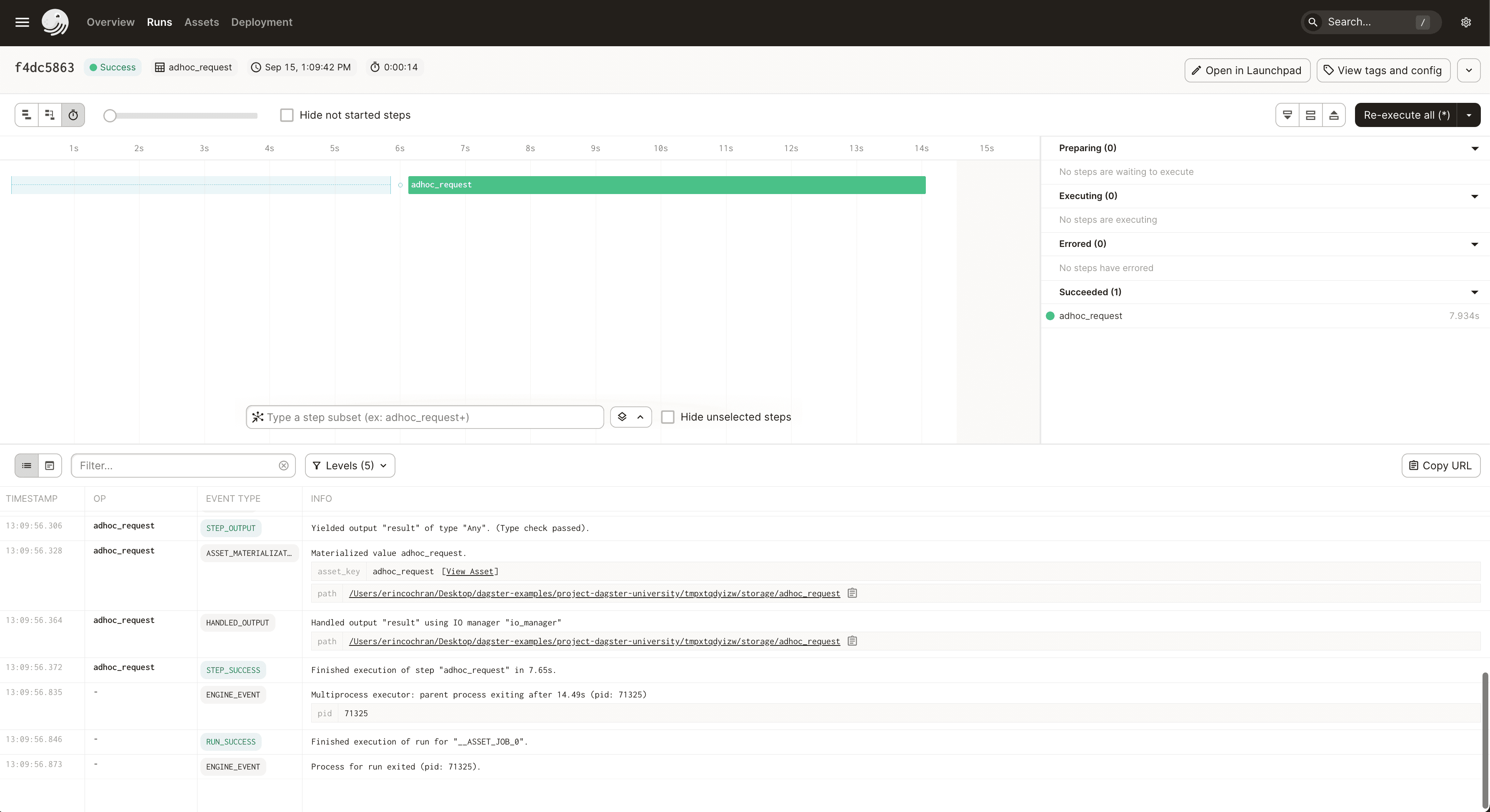Enable the Hide not started steps checkbox

(x=287, y=115)
